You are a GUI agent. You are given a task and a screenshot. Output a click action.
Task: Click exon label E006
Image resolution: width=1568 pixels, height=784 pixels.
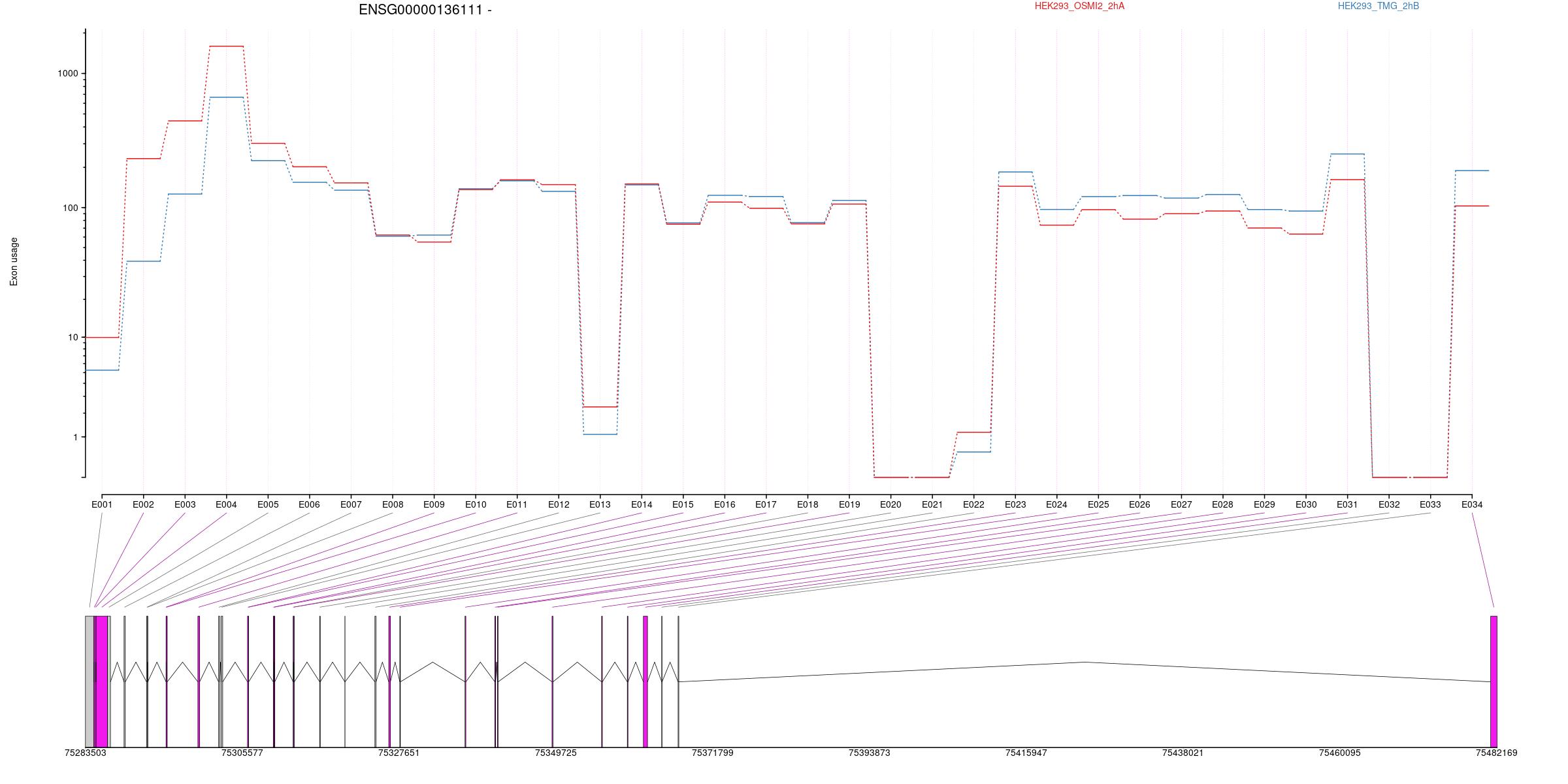coord(309,504)
